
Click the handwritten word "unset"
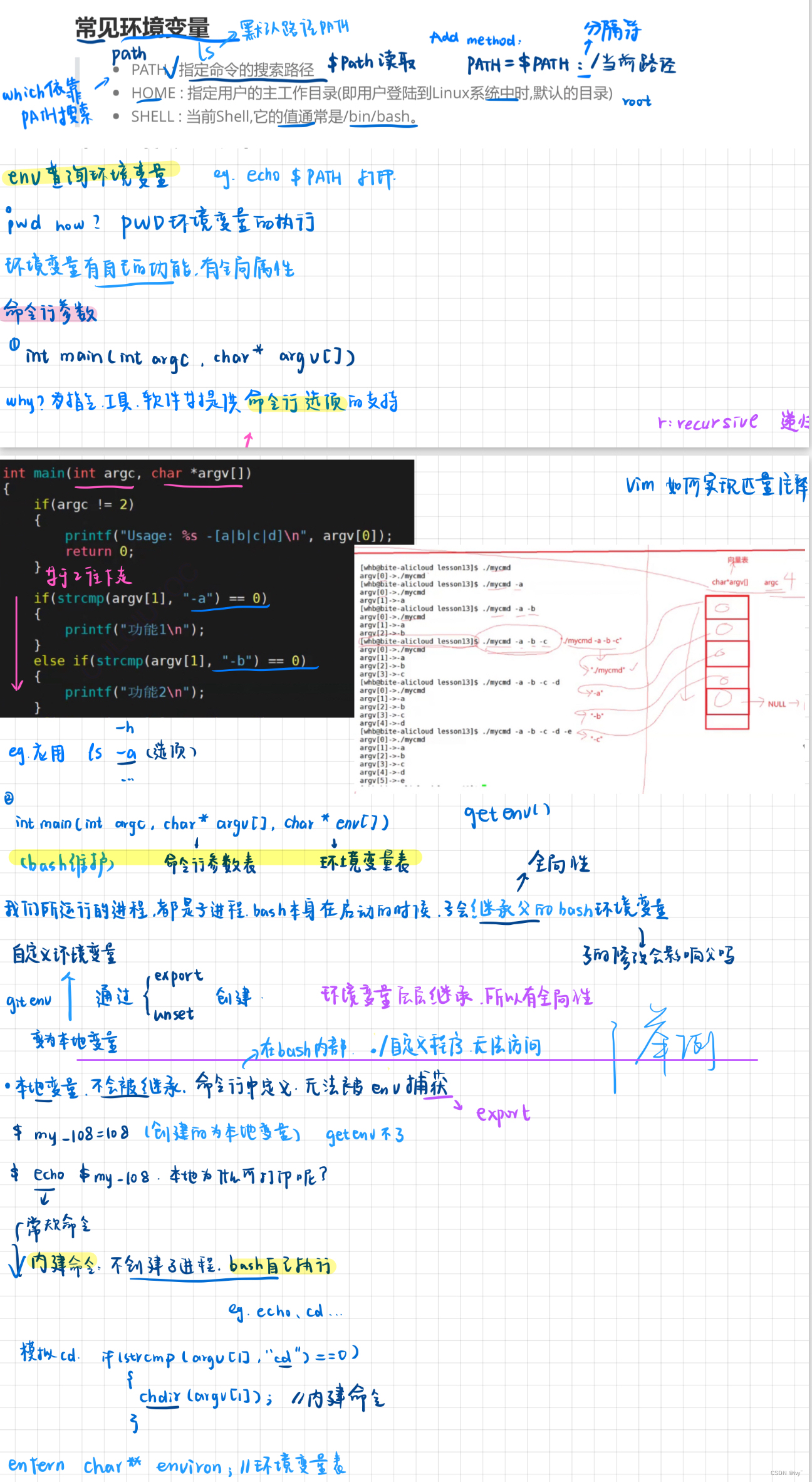point(174,1014)
